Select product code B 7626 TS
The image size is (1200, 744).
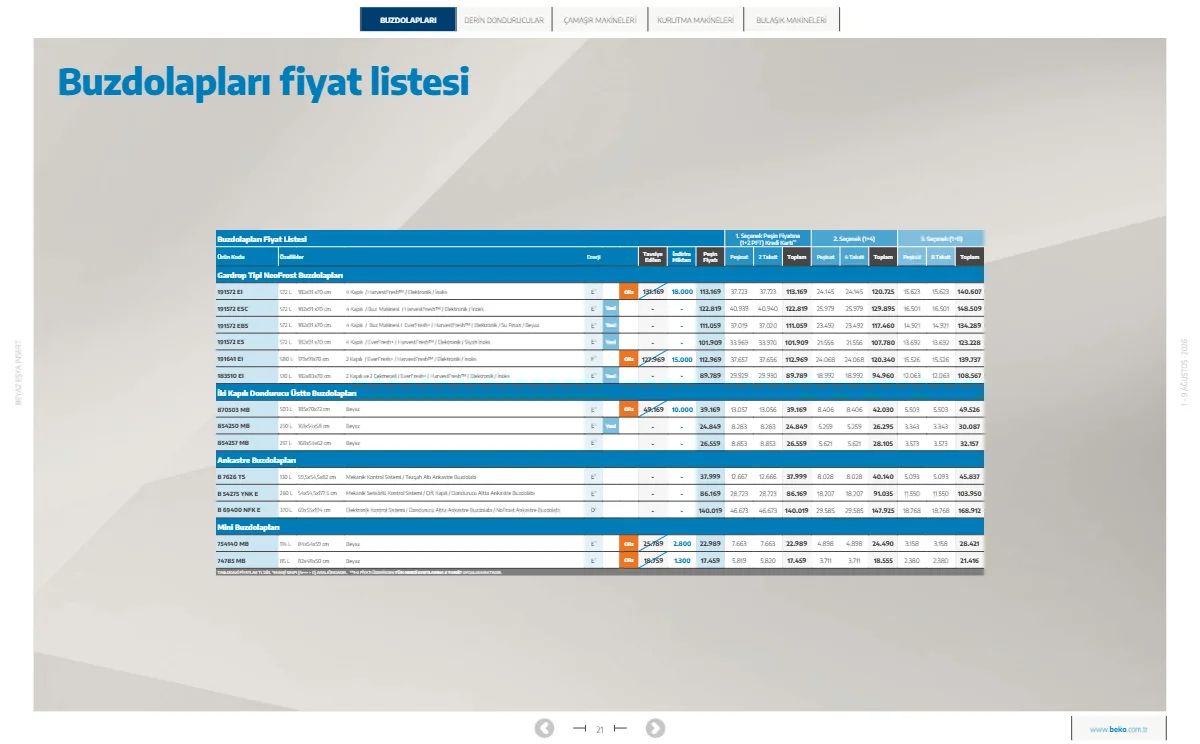click(x=231, y=476)
